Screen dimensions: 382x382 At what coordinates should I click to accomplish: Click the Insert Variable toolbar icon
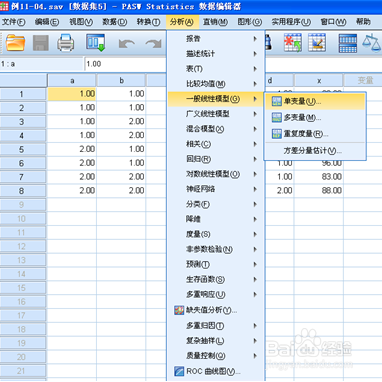click(x=317, y=43)
